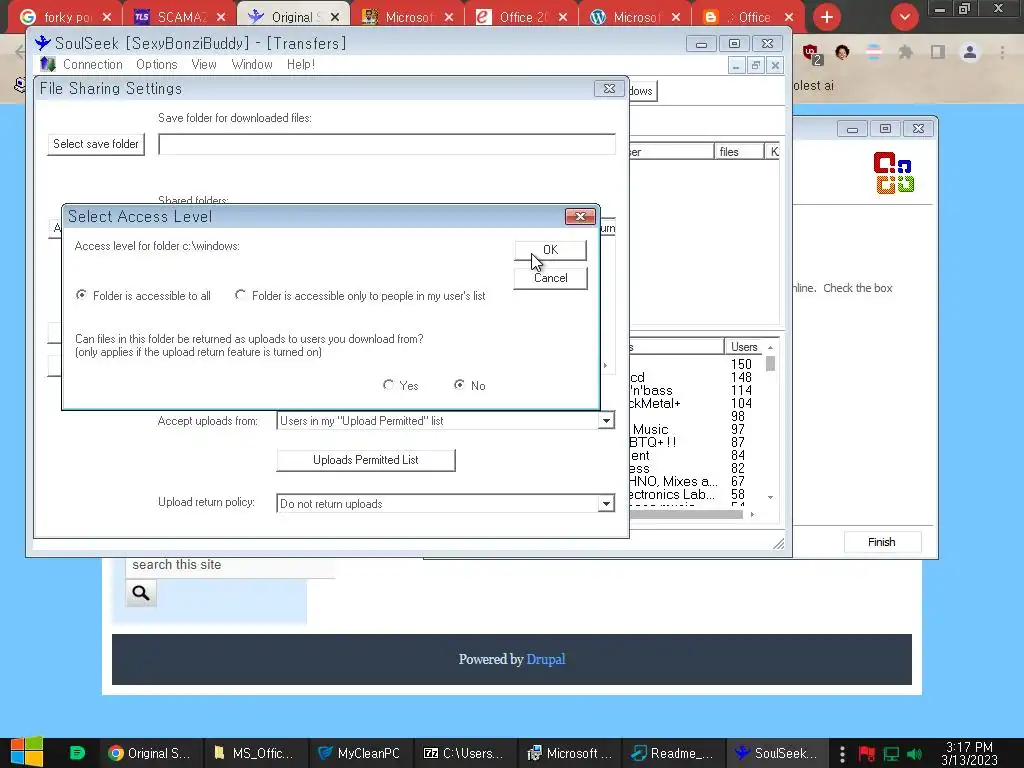Click the red flag tray icon
The image size is (1024, 768).
[x=867, y=754]
